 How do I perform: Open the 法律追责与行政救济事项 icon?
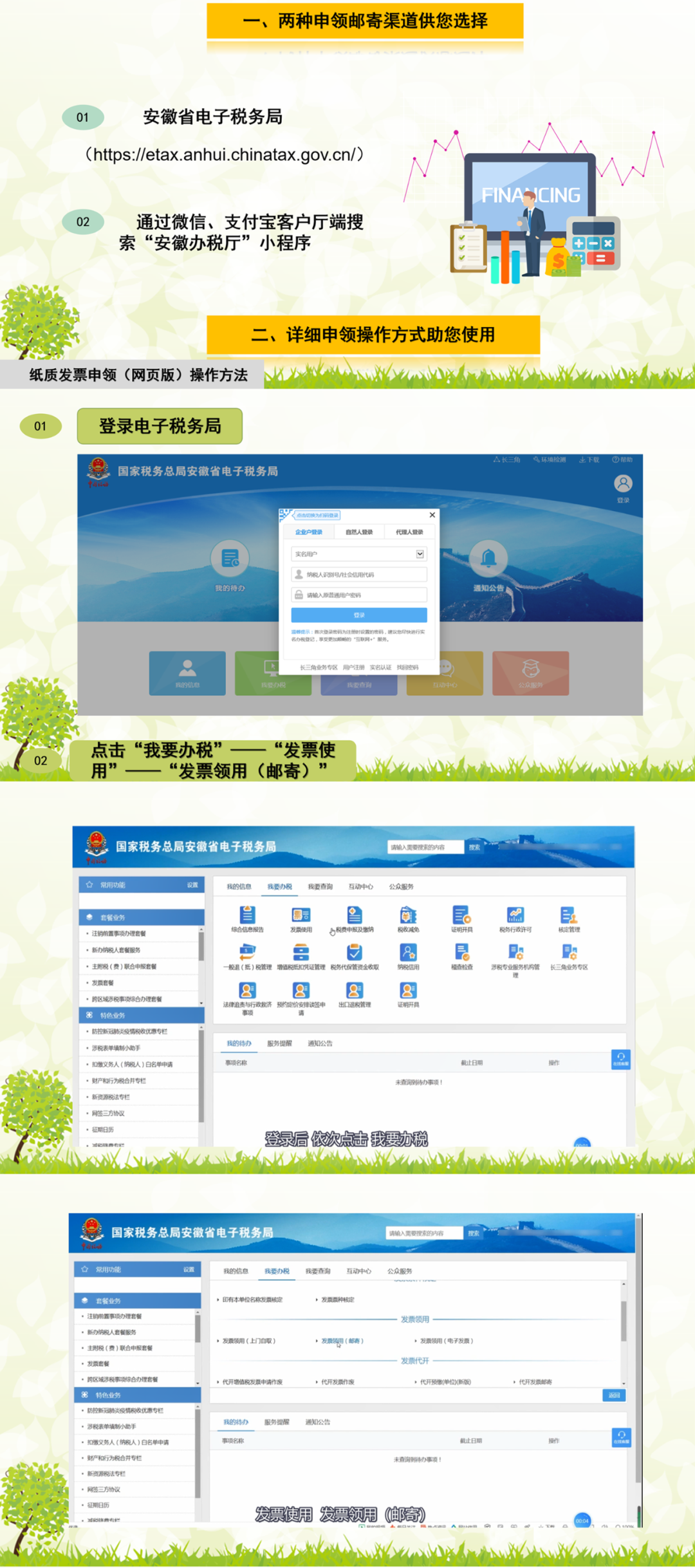pos(248,990)
